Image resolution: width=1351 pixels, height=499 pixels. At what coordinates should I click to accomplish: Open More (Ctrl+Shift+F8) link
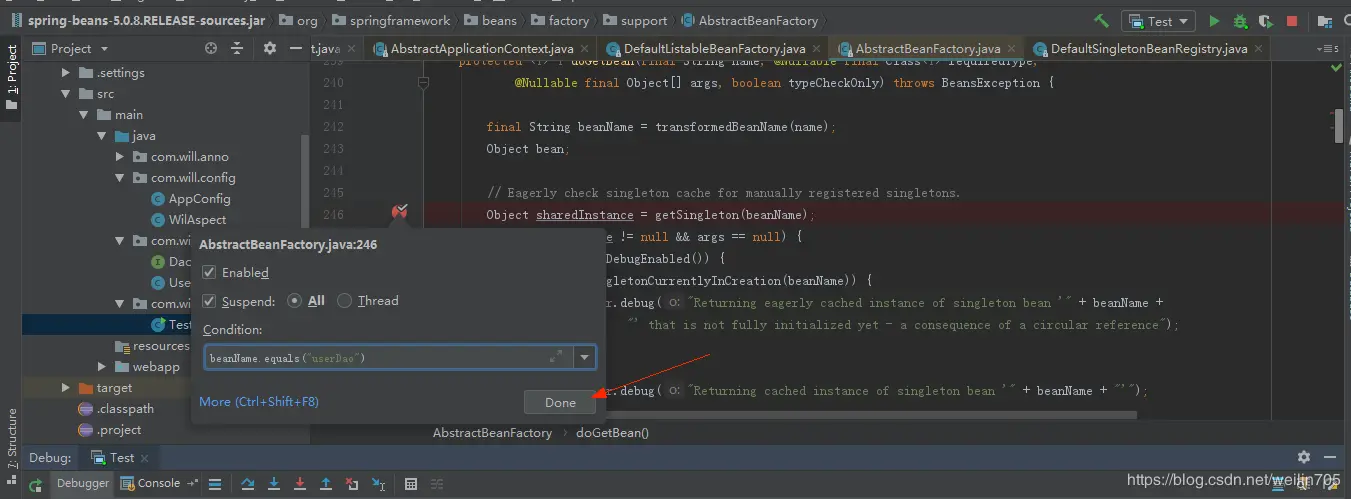coord(259,401)
